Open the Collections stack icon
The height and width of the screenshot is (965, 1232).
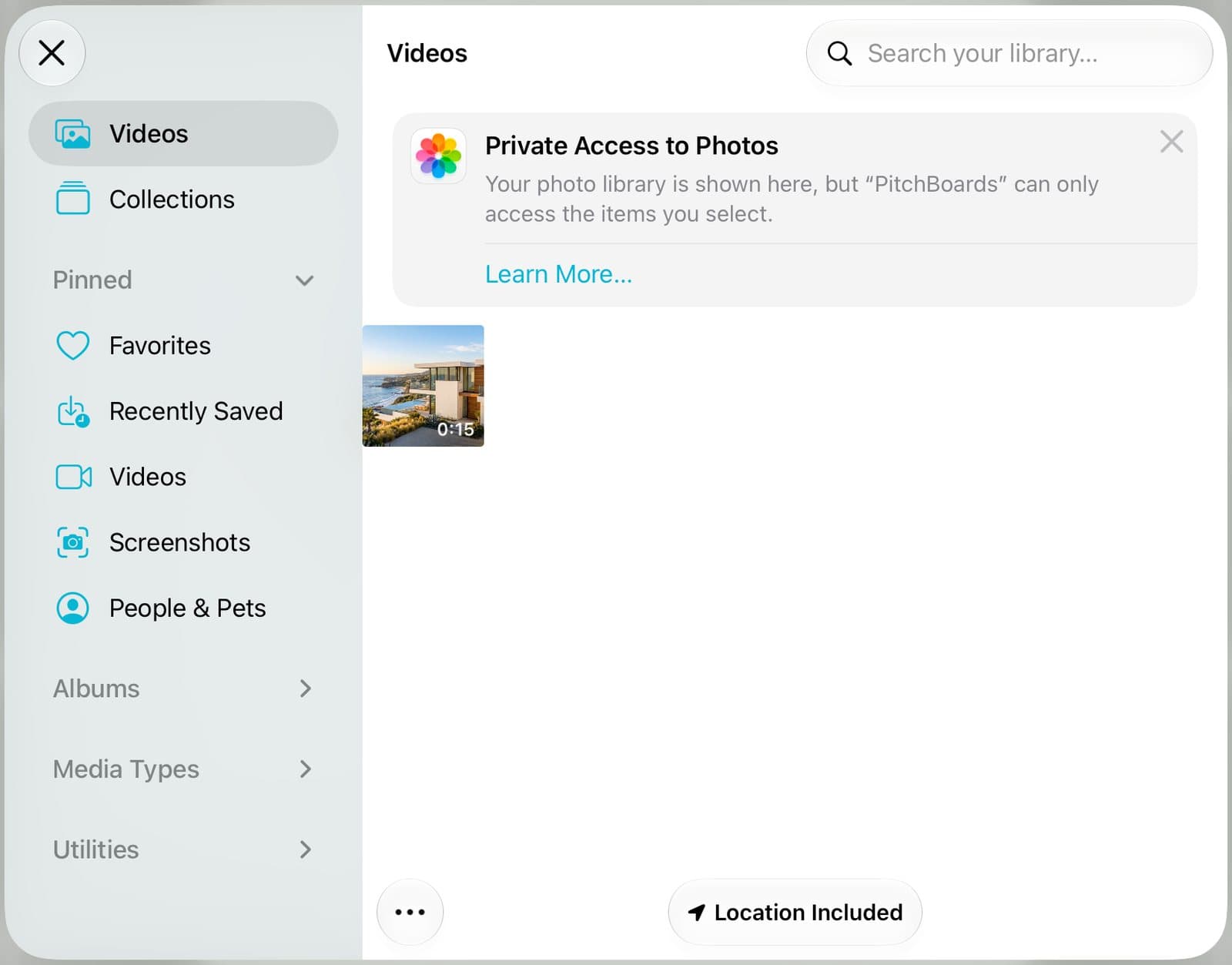[72, 199]
